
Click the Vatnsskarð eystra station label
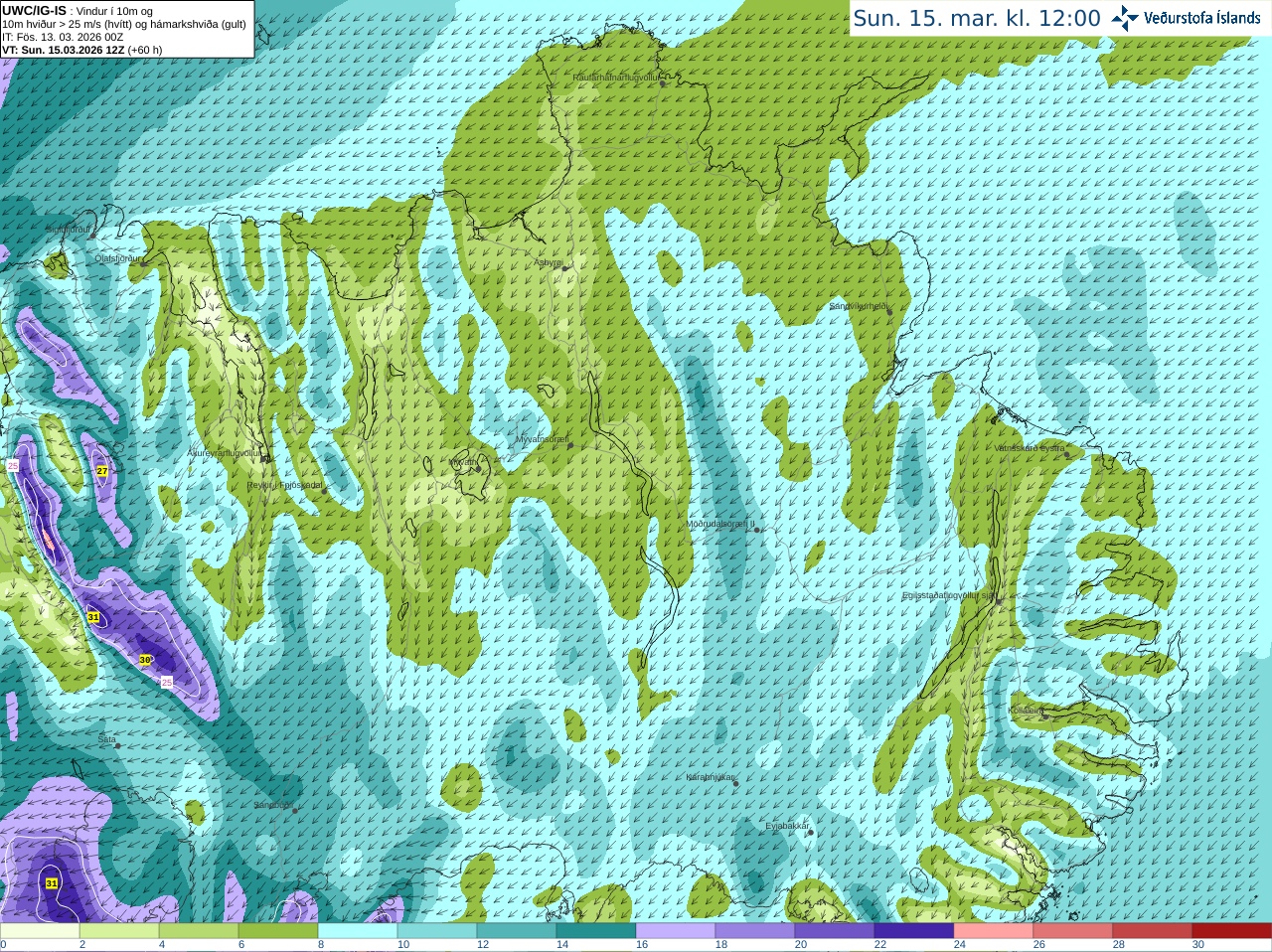click(x=1030, y=448)
